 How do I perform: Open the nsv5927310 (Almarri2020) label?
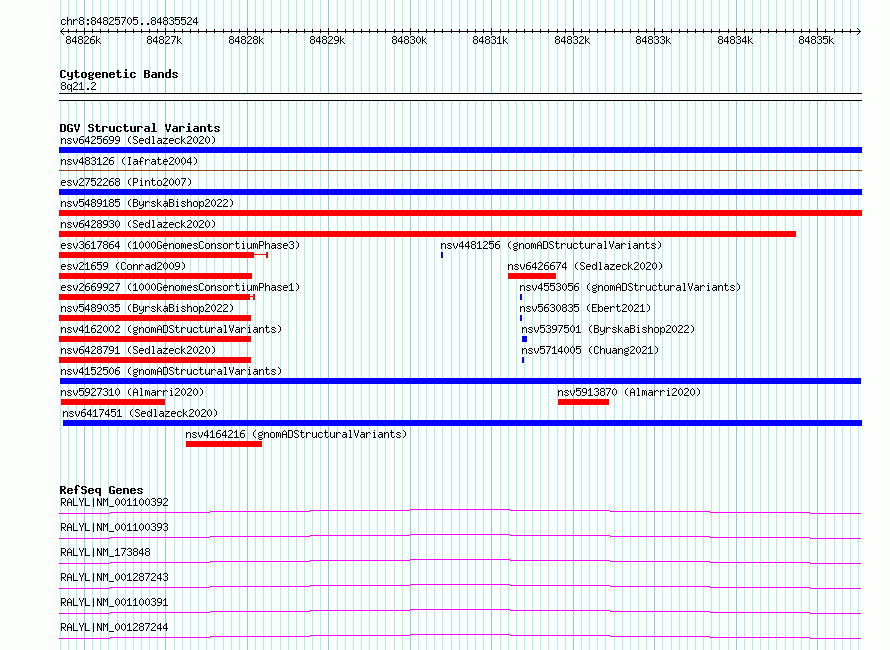click(132, 392)
